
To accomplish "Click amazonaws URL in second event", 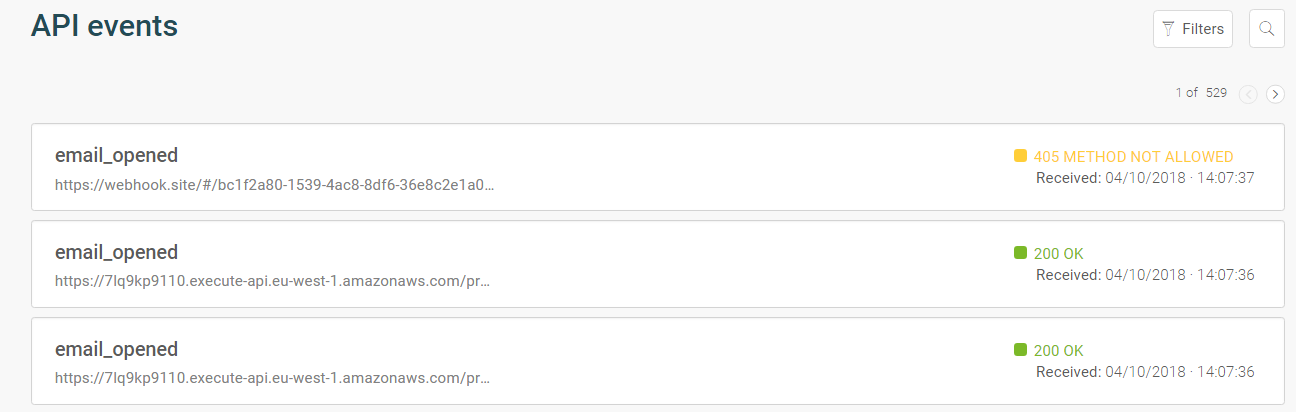I will pyautogui.click(x=272, y=281).
